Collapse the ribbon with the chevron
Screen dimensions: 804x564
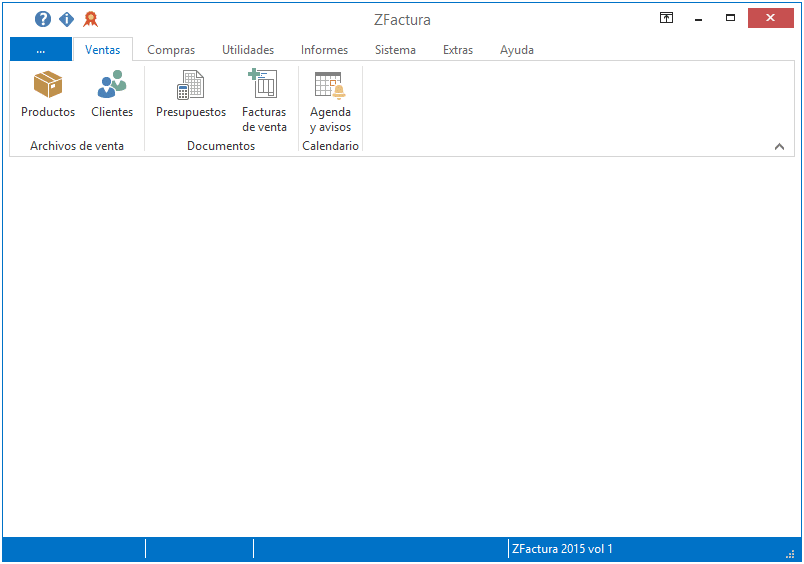coord(779,147)
